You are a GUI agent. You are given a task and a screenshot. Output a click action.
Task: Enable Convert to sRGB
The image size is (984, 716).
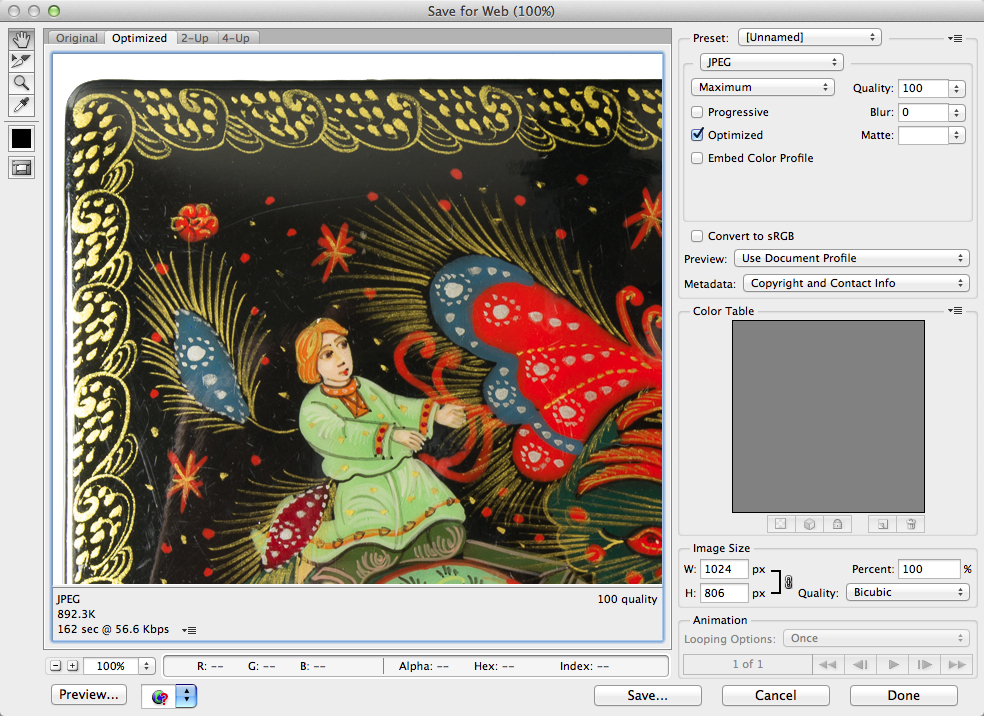(697, 236)
